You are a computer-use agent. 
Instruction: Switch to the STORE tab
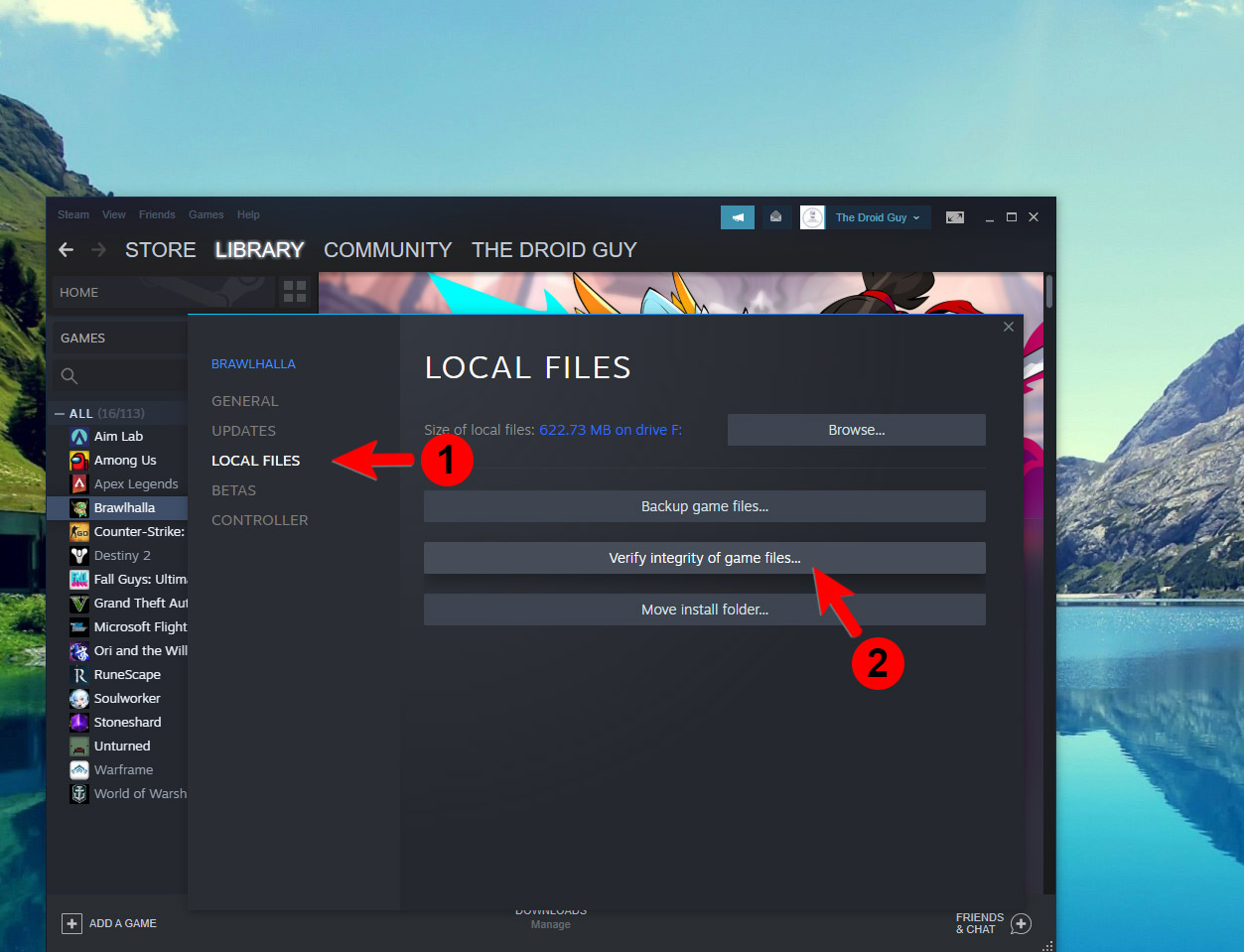160,249
